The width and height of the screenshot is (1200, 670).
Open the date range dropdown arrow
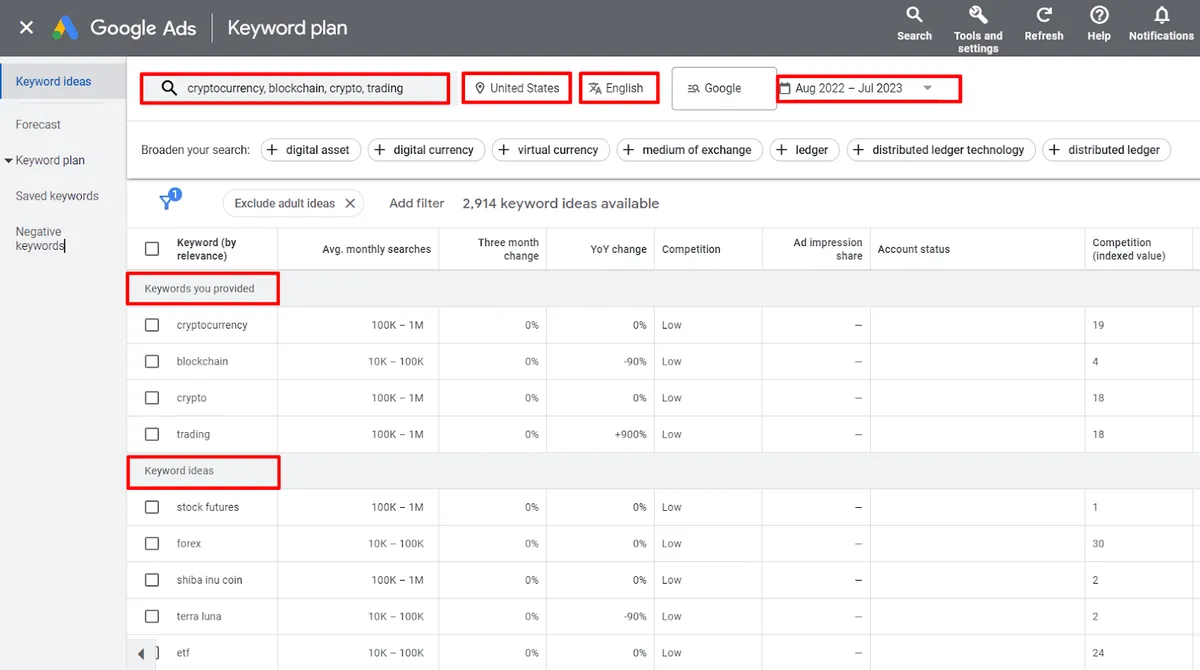928,88
